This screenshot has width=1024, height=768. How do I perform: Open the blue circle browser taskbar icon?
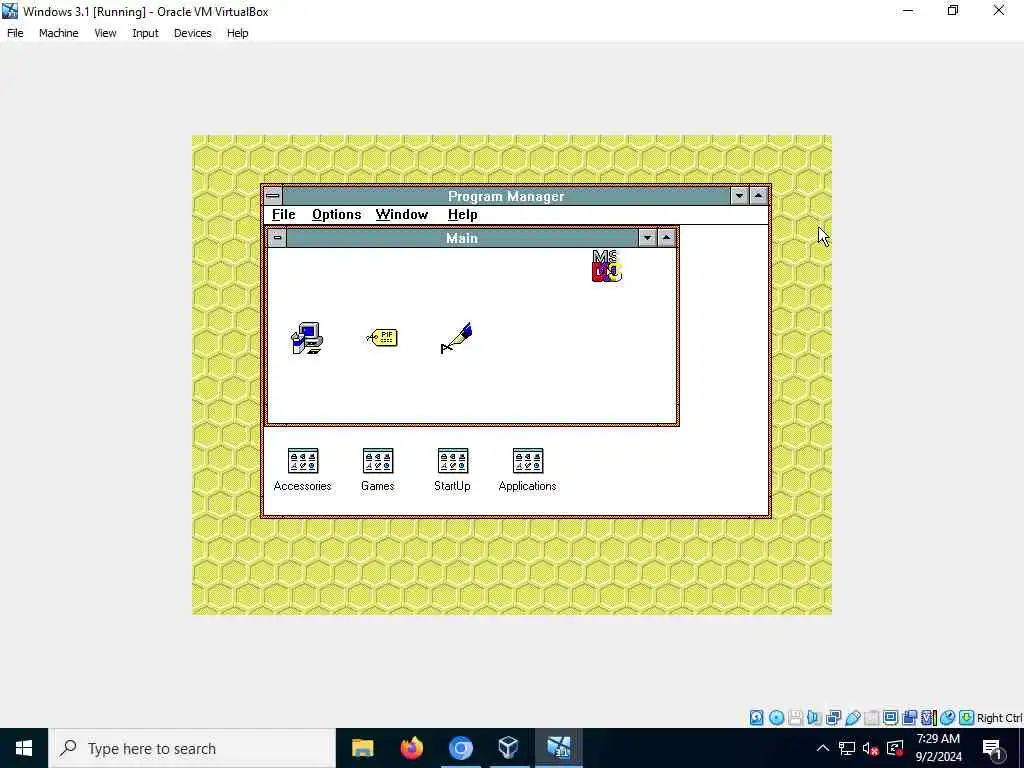[x=460, y=748]
